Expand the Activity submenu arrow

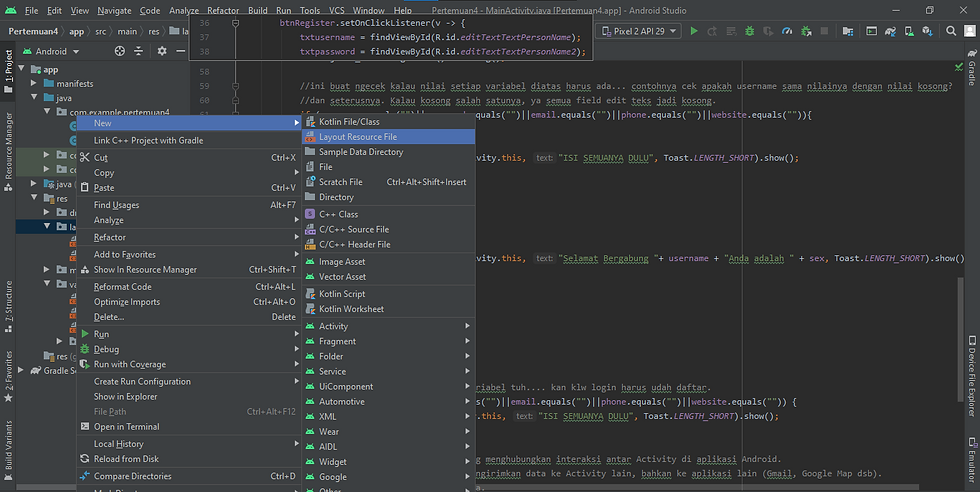click(468, 326)
